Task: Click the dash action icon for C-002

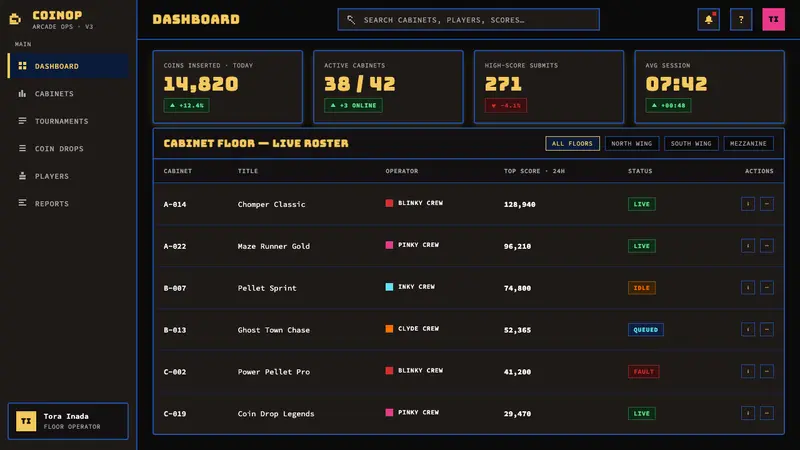Action: pos(766,371)
